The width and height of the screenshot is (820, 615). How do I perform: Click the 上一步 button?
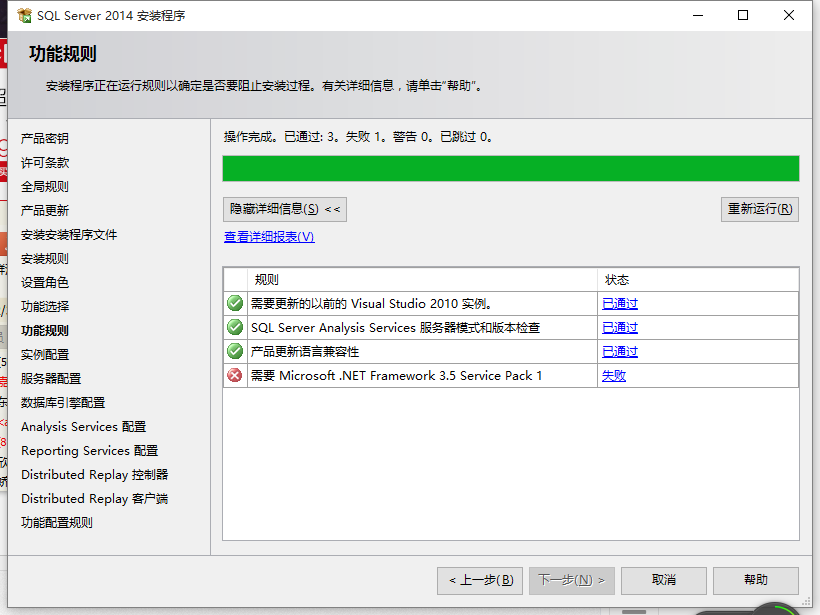(479, 580)
